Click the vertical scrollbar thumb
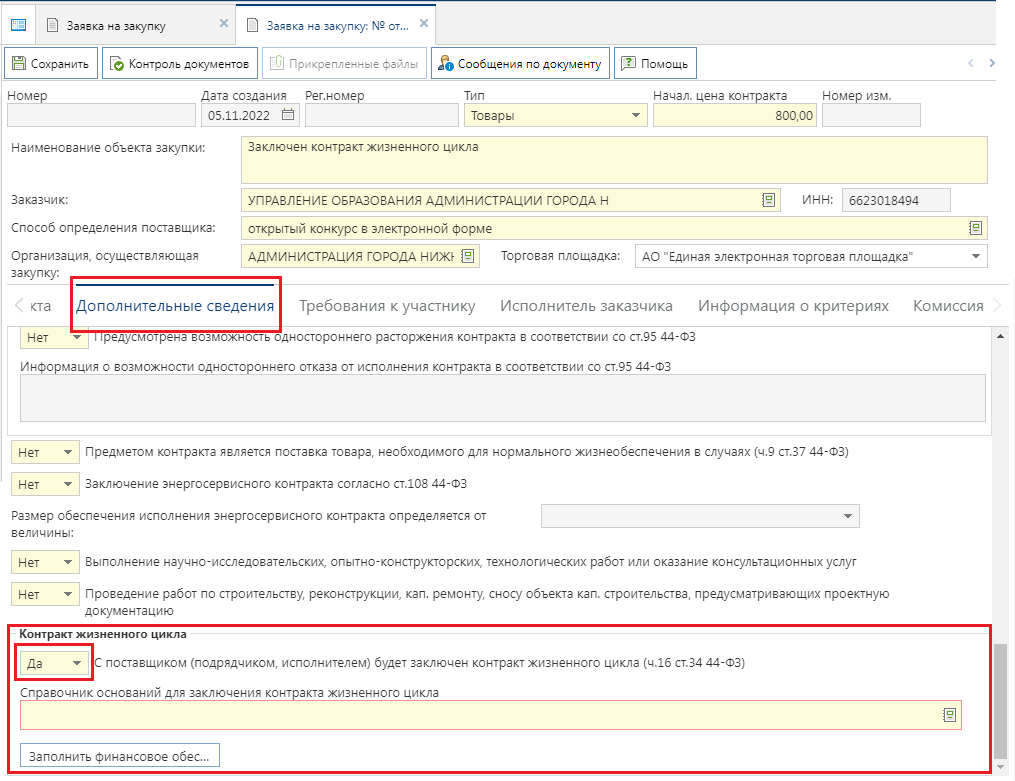The width and height of the screenshot is (1015, 781). click(1001, 700)
